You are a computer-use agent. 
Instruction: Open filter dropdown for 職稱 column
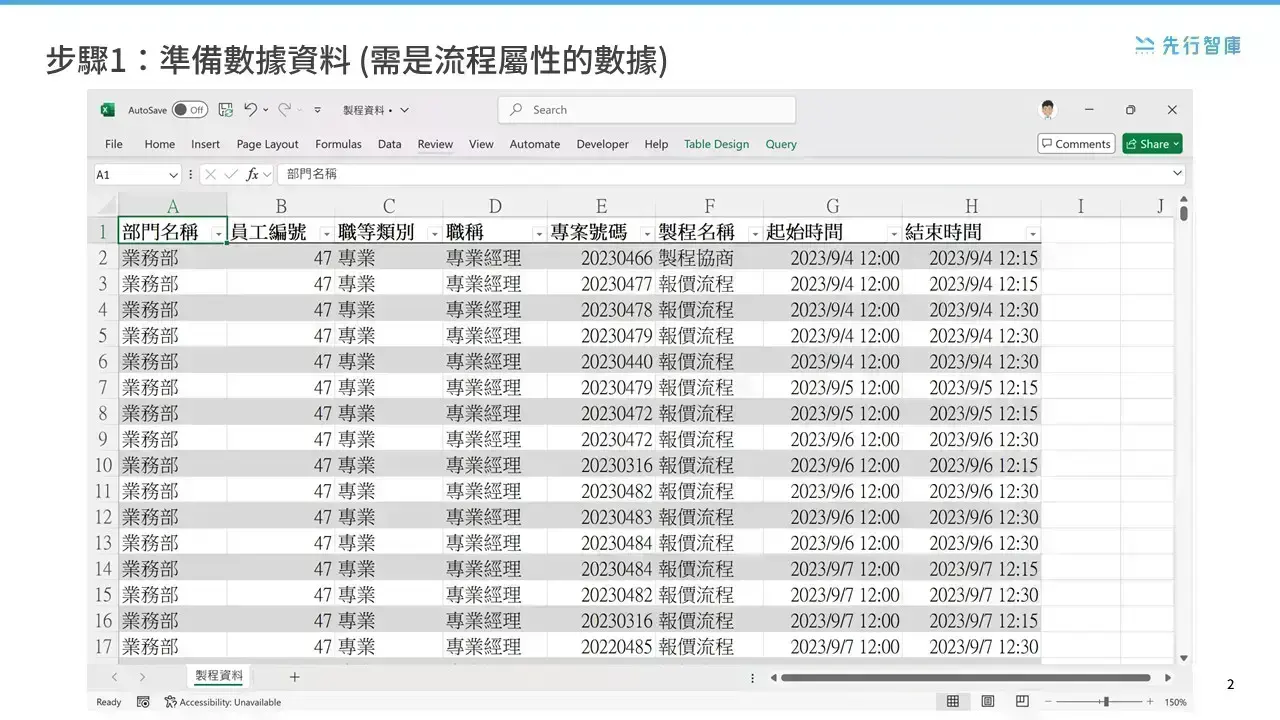click(539, 234)
